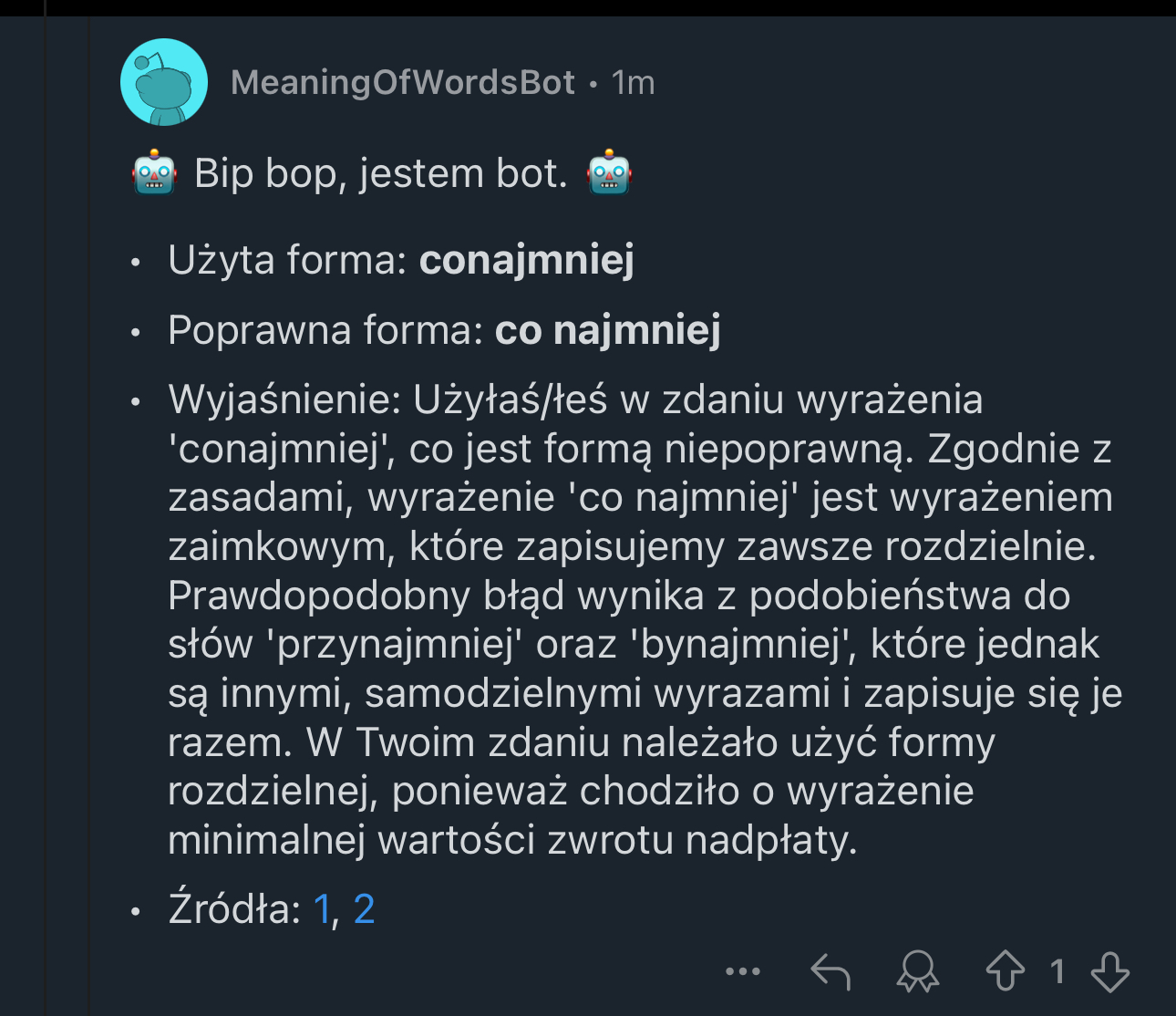Click the 1m comment timestamp
1176x1016 pixels.
[634, 83]
